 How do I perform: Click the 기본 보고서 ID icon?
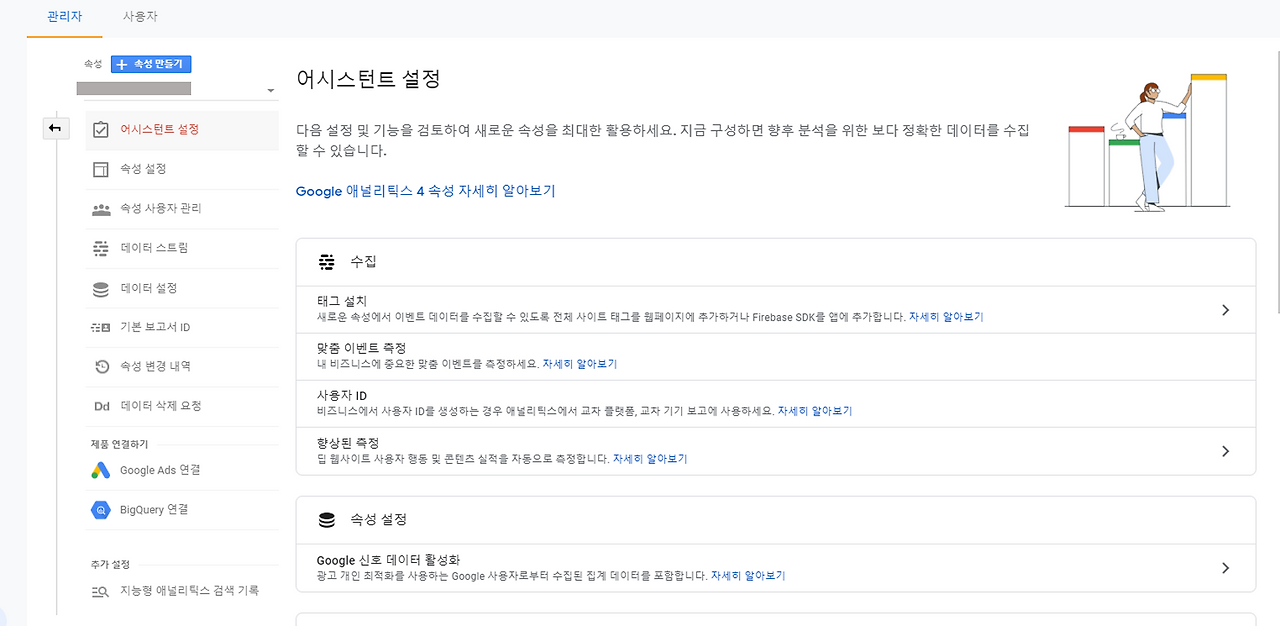pyautogui.click(x=100, y=327)
